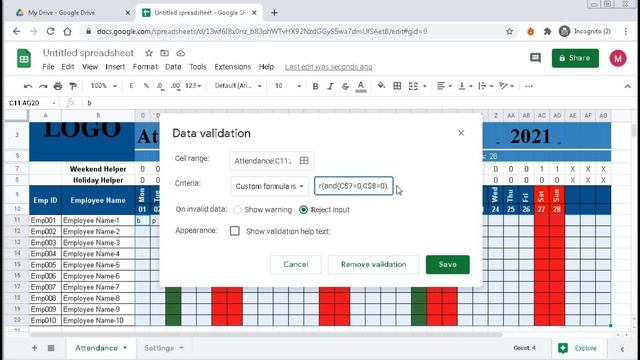Open the fill color picker
The height and width of the screenshot is (360, 640).
tap(381, 86)
